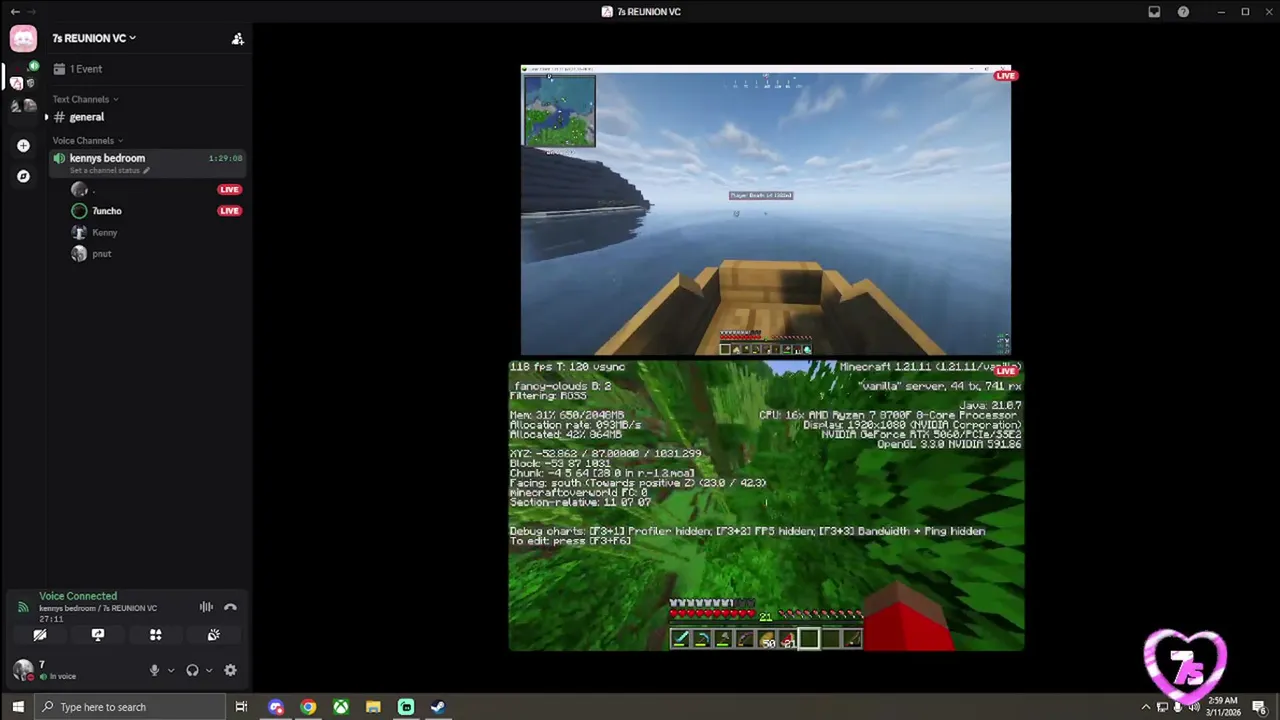Mute the microphone
This screenshot has height=720, width=1280.
[x=154, y=671]
